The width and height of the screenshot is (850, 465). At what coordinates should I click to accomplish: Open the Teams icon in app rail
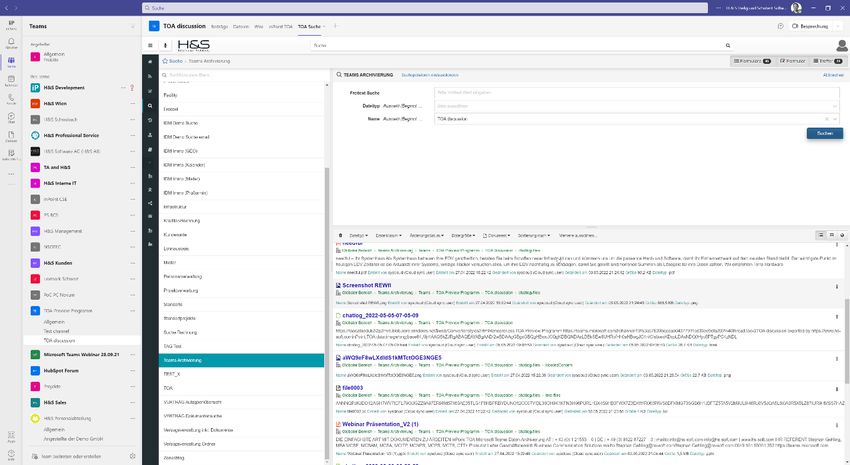11,61
